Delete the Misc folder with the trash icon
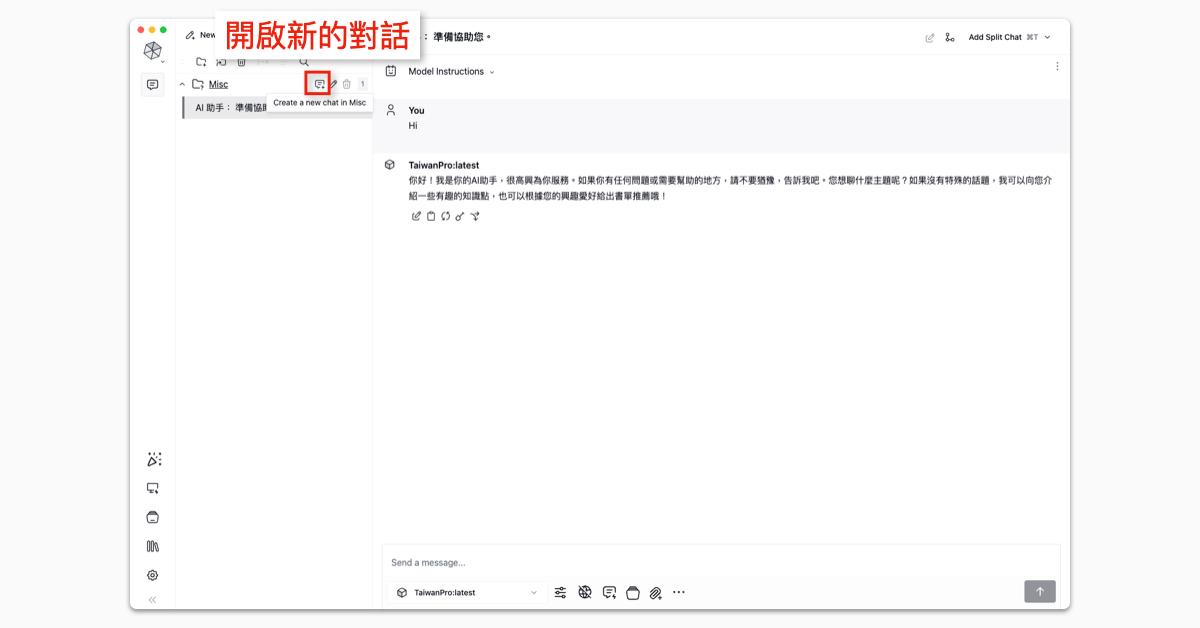This screenshot has height=628, width=1200. [347, 84]
